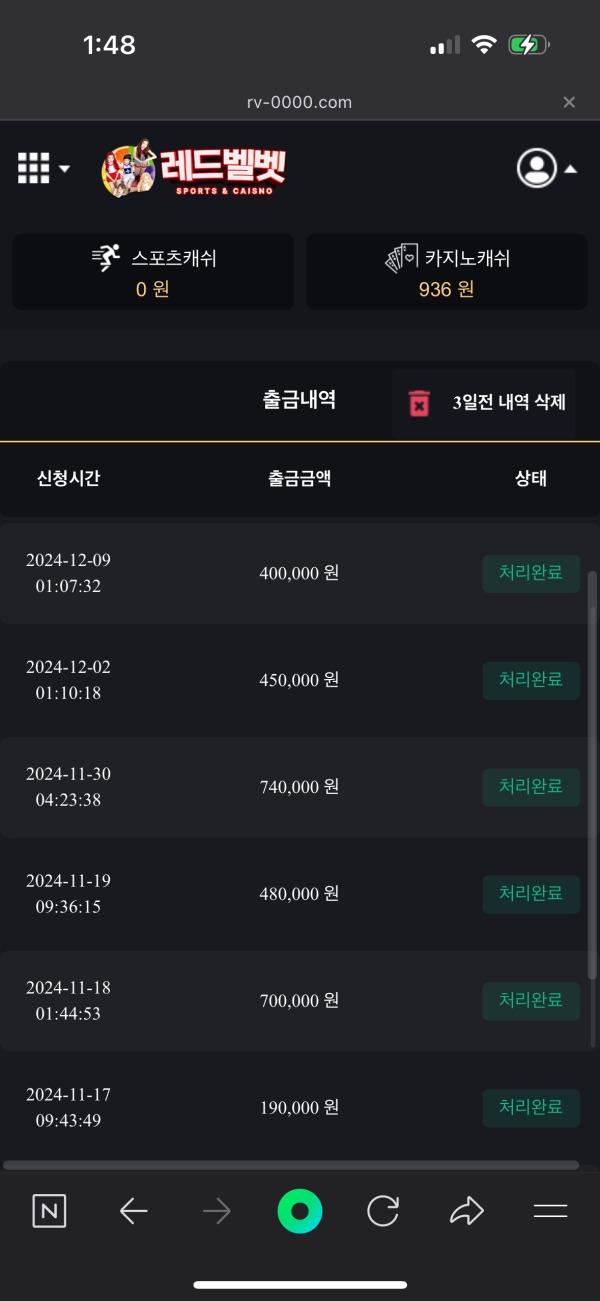Reload the page with the refresh icon

pyautogui.click(x=383, y=1210)
